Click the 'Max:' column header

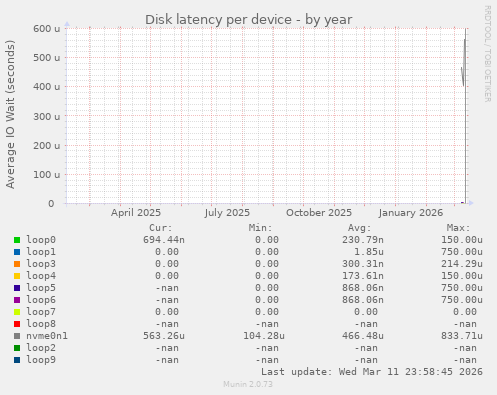click(x=459, y=228)
